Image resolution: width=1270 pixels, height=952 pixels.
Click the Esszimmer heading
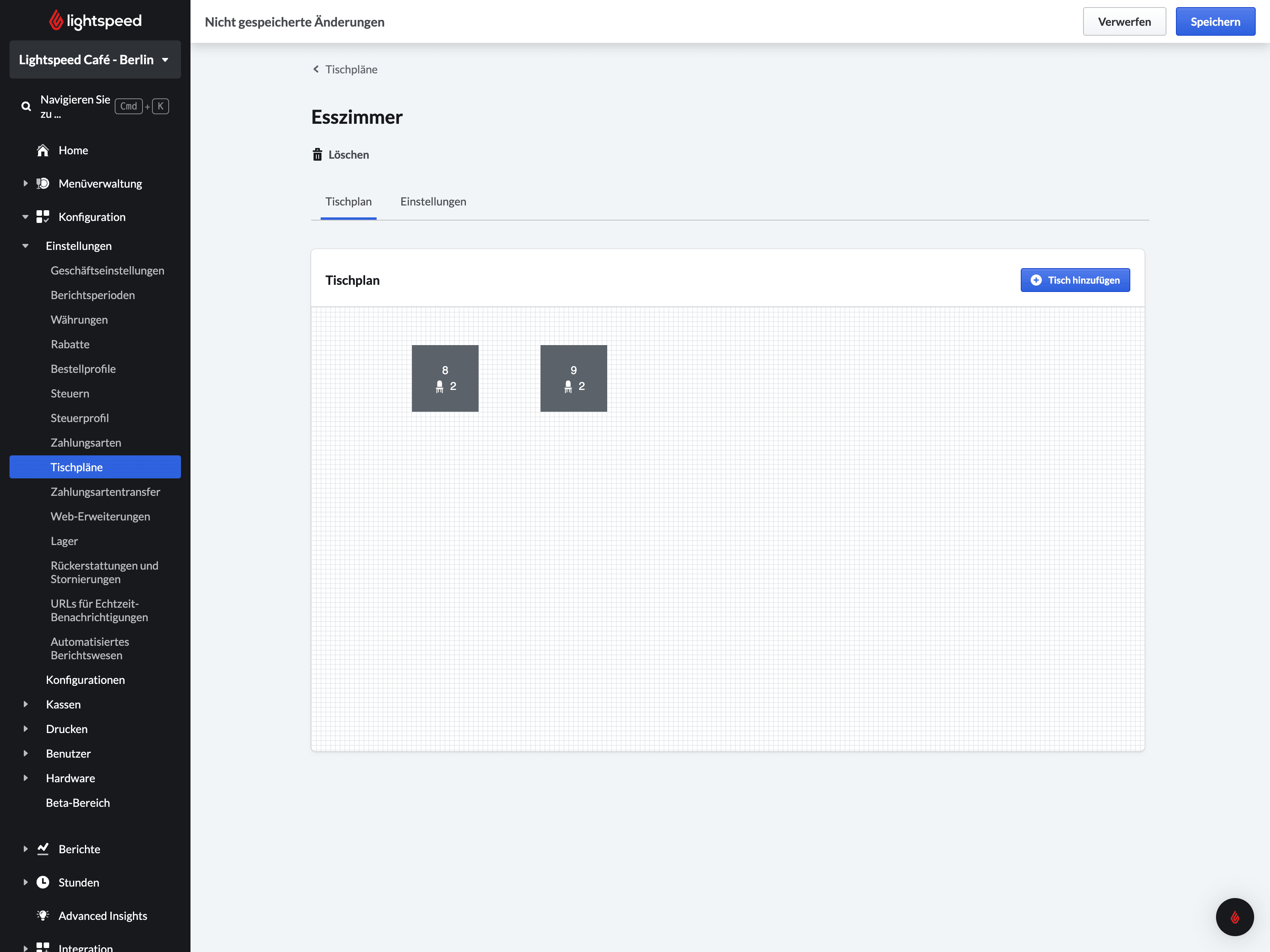coord(356,117)
